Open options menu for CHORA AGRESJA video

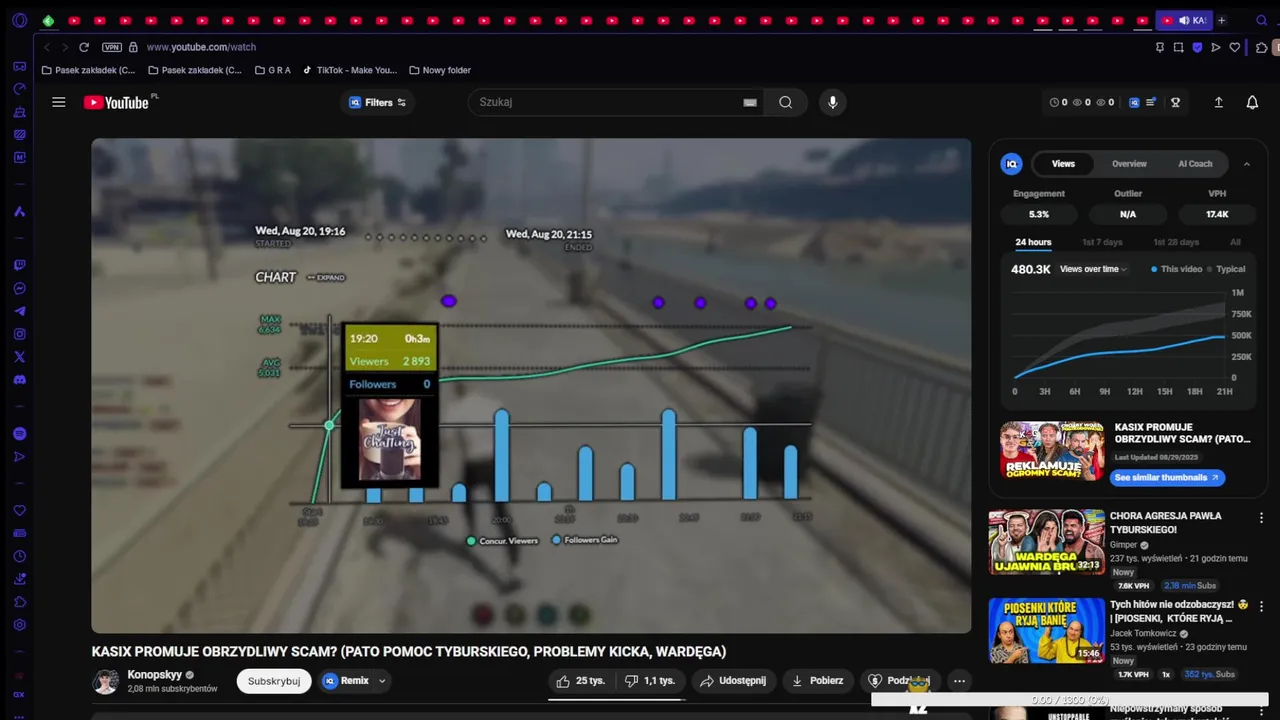(x=1261, y=518)
